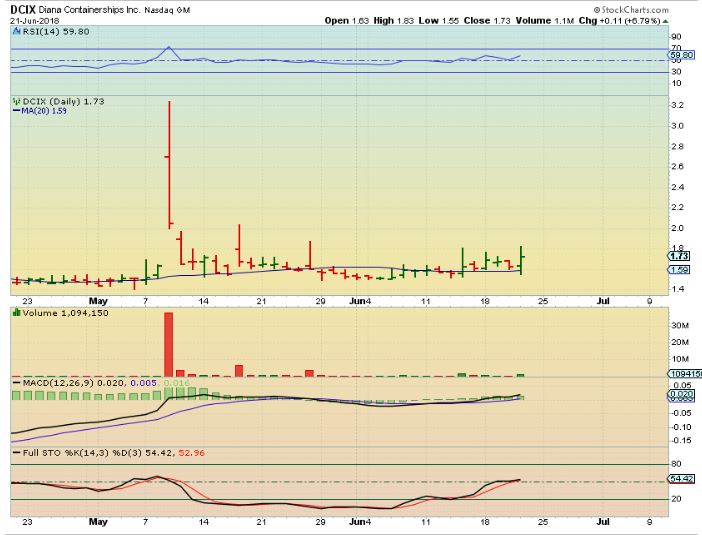The height and width of the screenshot is (535, 702).
Task: Click the red 52.96 stochastic %D value
Action: point(192,453)
